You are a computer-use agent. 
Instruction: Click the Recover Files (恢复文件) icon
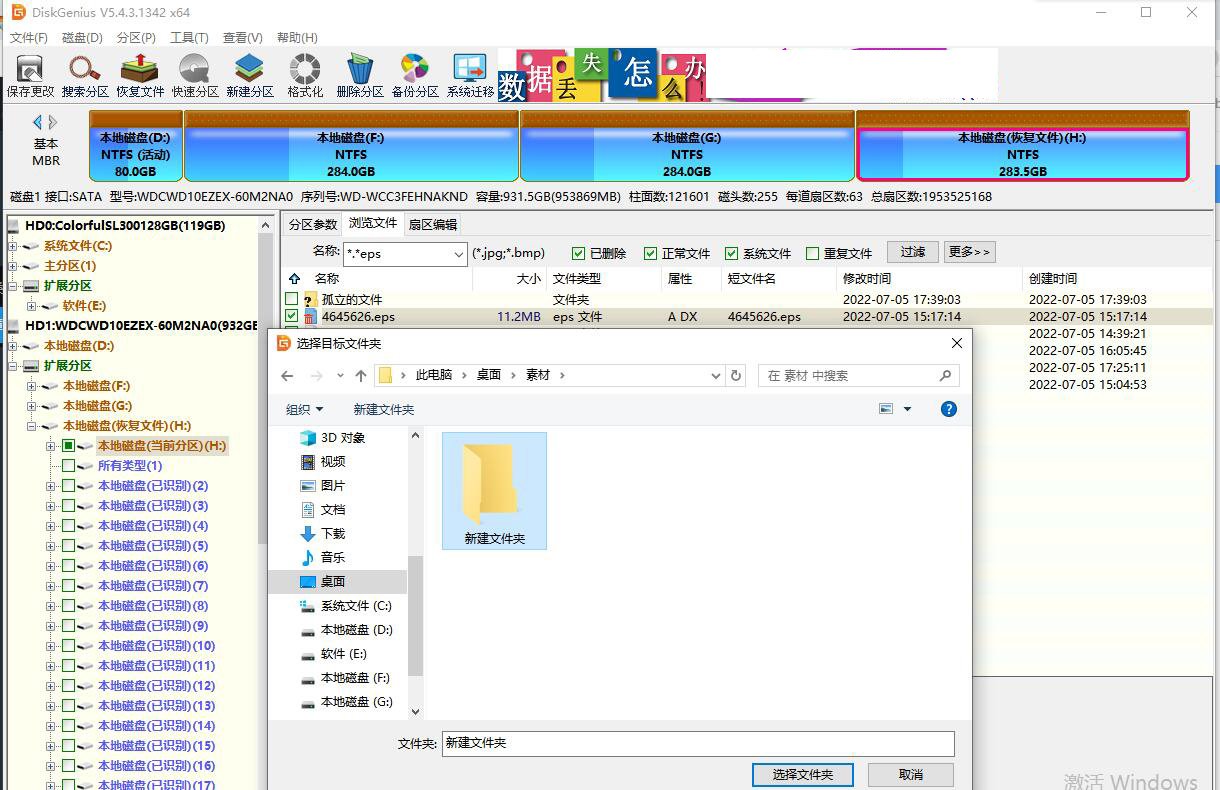click(x=140, y=75)
